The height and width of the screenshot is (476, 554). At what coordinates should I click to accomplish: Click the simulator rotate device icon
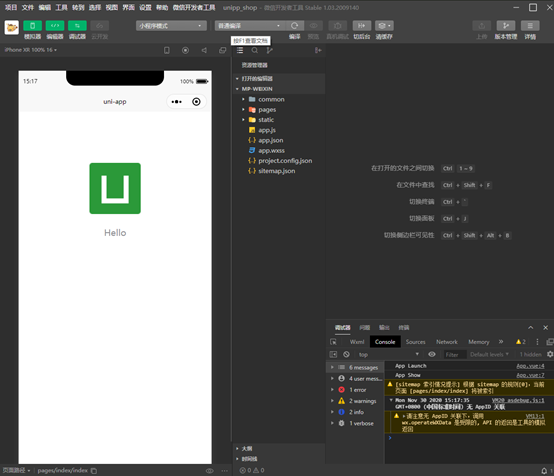pos(167,51)
